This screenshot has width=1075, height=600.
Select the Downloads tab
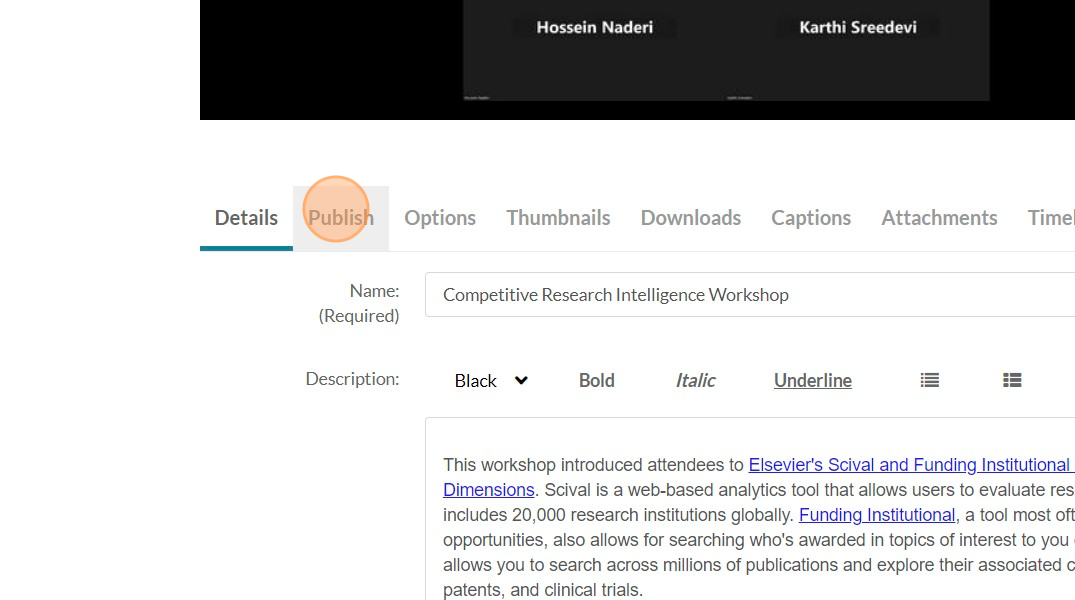(x=690, y=218)
